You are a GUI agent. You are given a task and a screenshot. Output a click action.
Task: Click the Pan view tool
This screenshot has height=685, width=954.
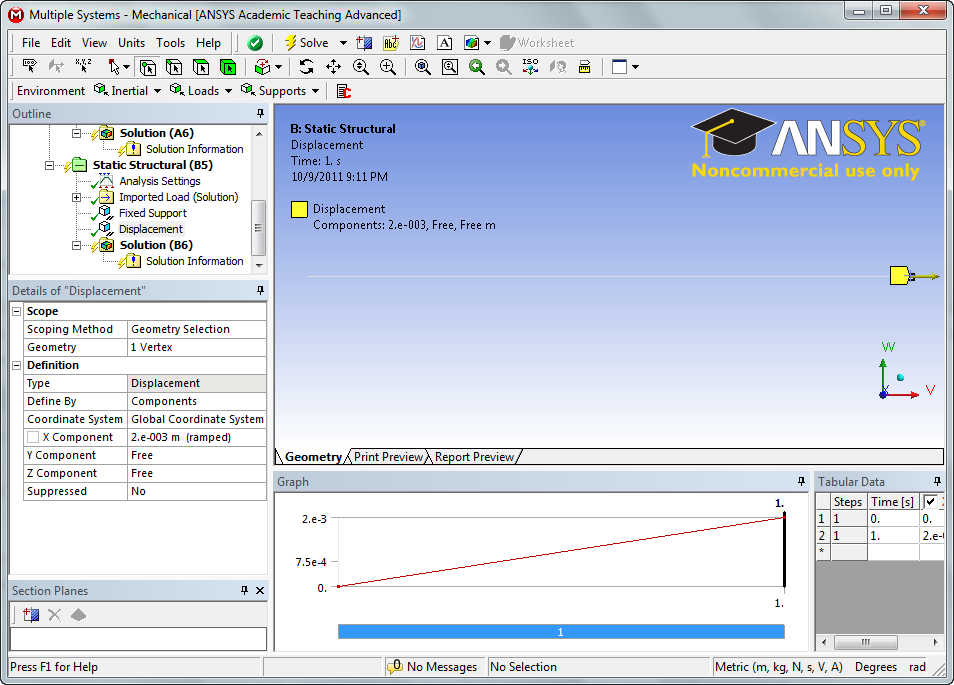point(333,67)
